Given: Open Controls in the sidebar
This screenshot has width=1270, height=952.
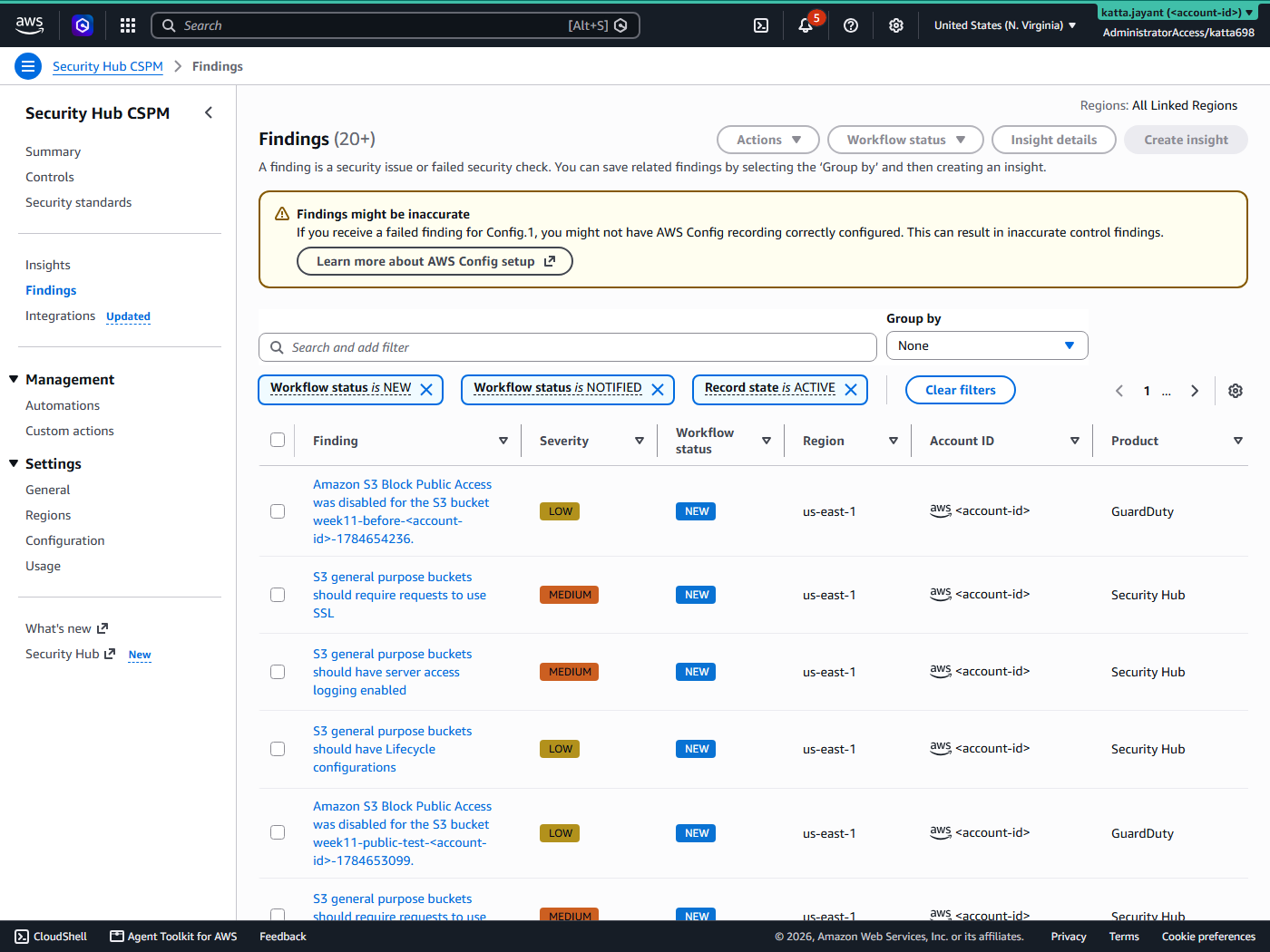Looking at the screenshot, I should pyautogui.click(x=50, y=177).
